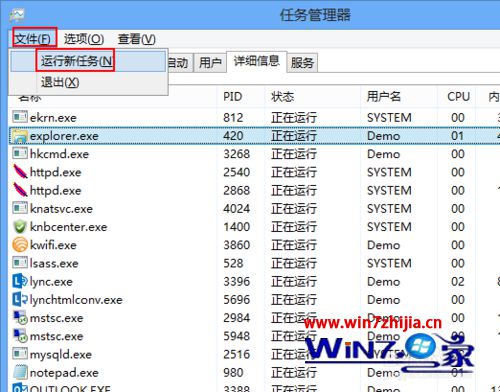Click the knatsvc.exe process icon
This screenshot has height=392, width=500.
pos(20,208)
